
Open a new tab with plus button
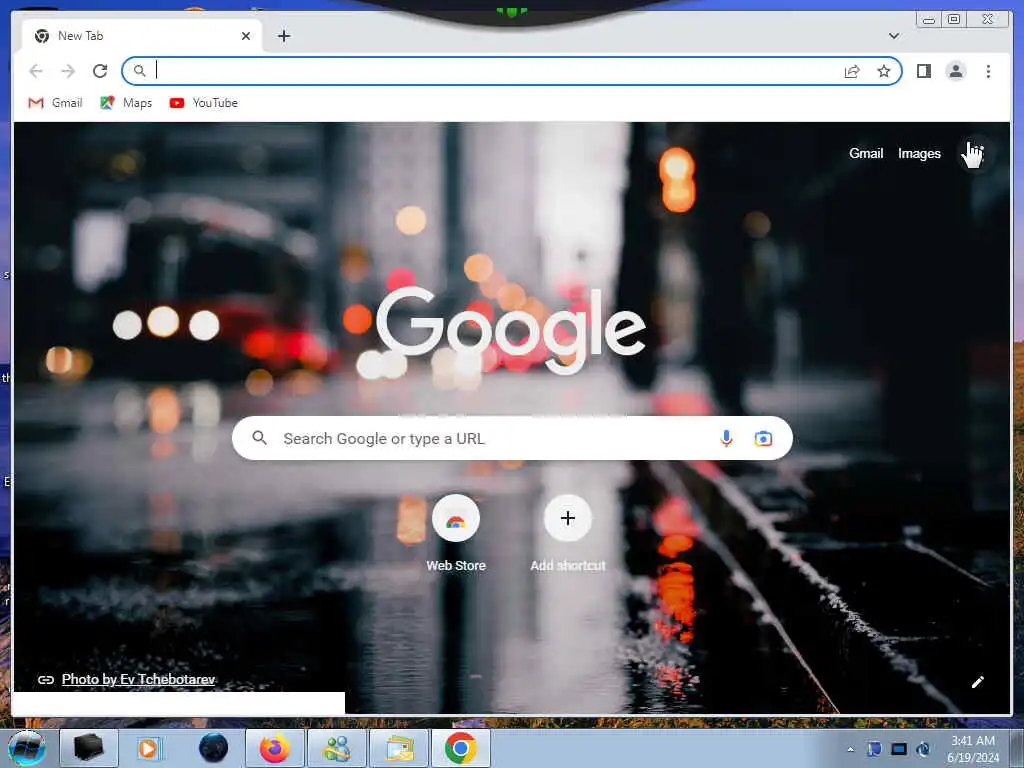click(283, 36)
